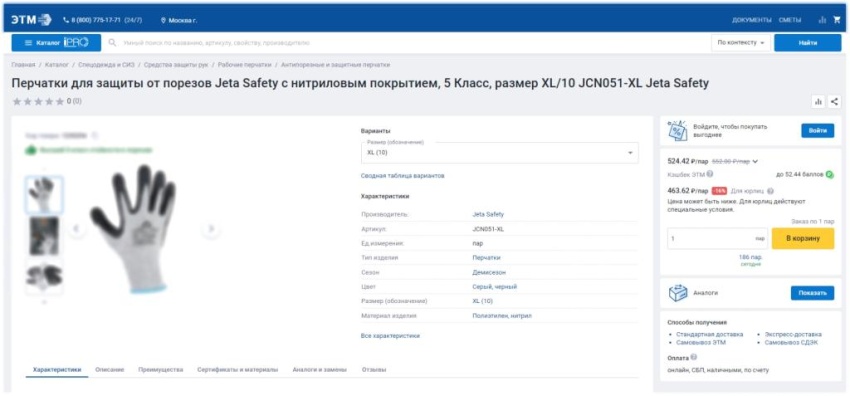Click the Аналоги box icon
Image resolution: width=850 pixels, height=396 pixels.
click(x=678, y=293)
